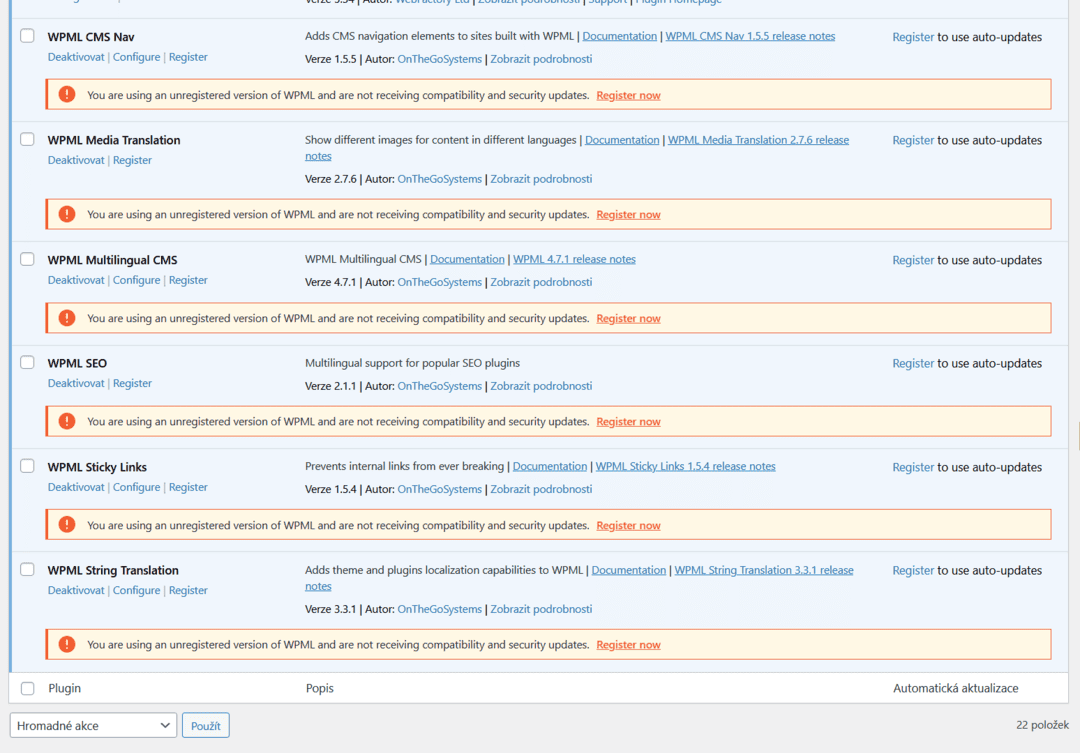Select the WPML String Translation checkbox

tap(27, 570)
